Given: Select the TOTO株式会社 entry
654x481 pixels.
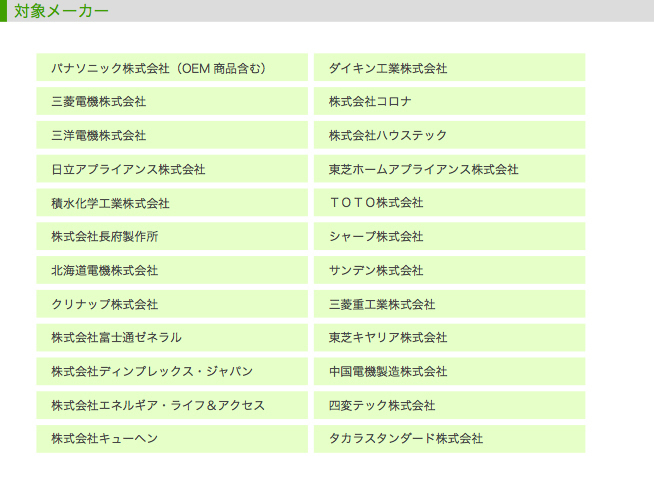Looking at the screenshot, I should click(449, 202).
